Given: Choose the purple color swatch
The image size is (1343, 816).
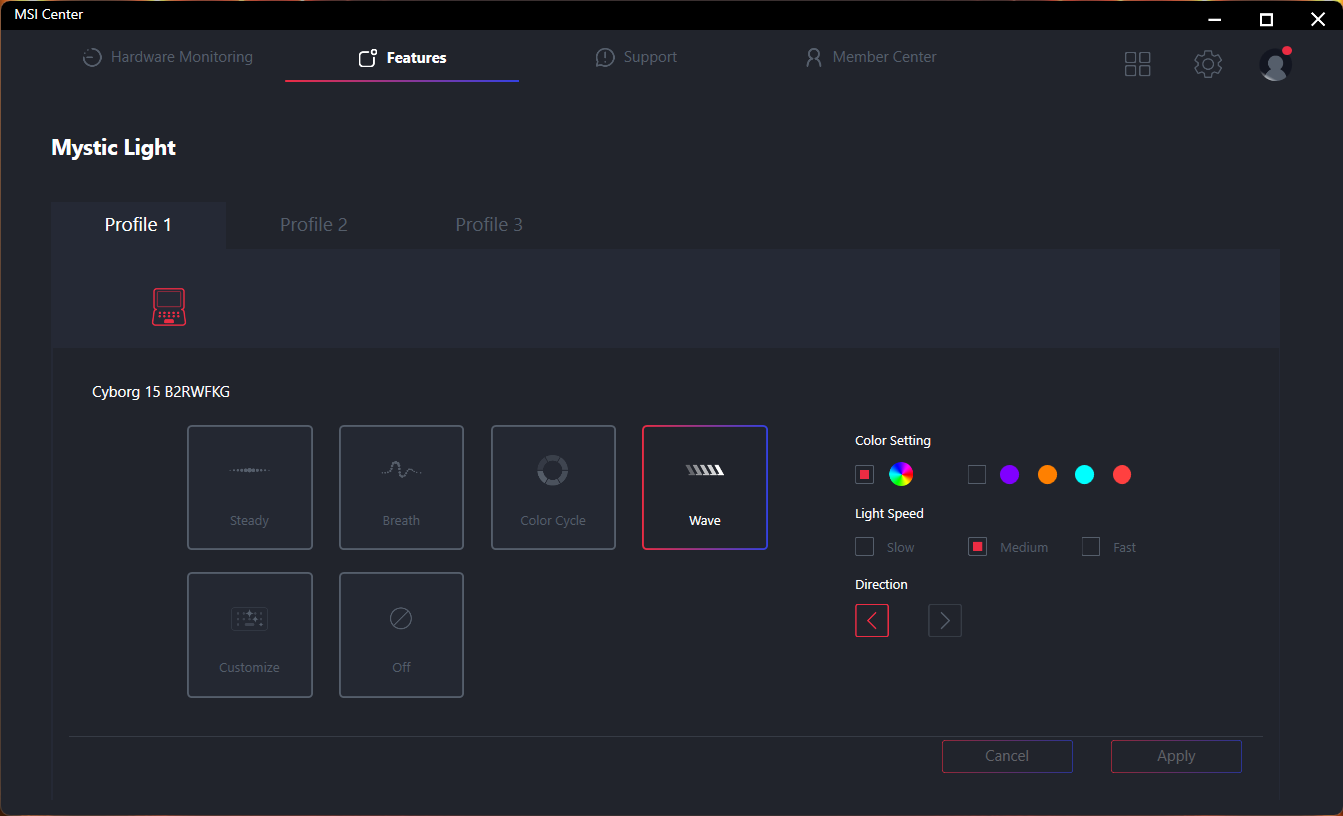Looking at the screenshot, I should click(x=1009, y=475).
